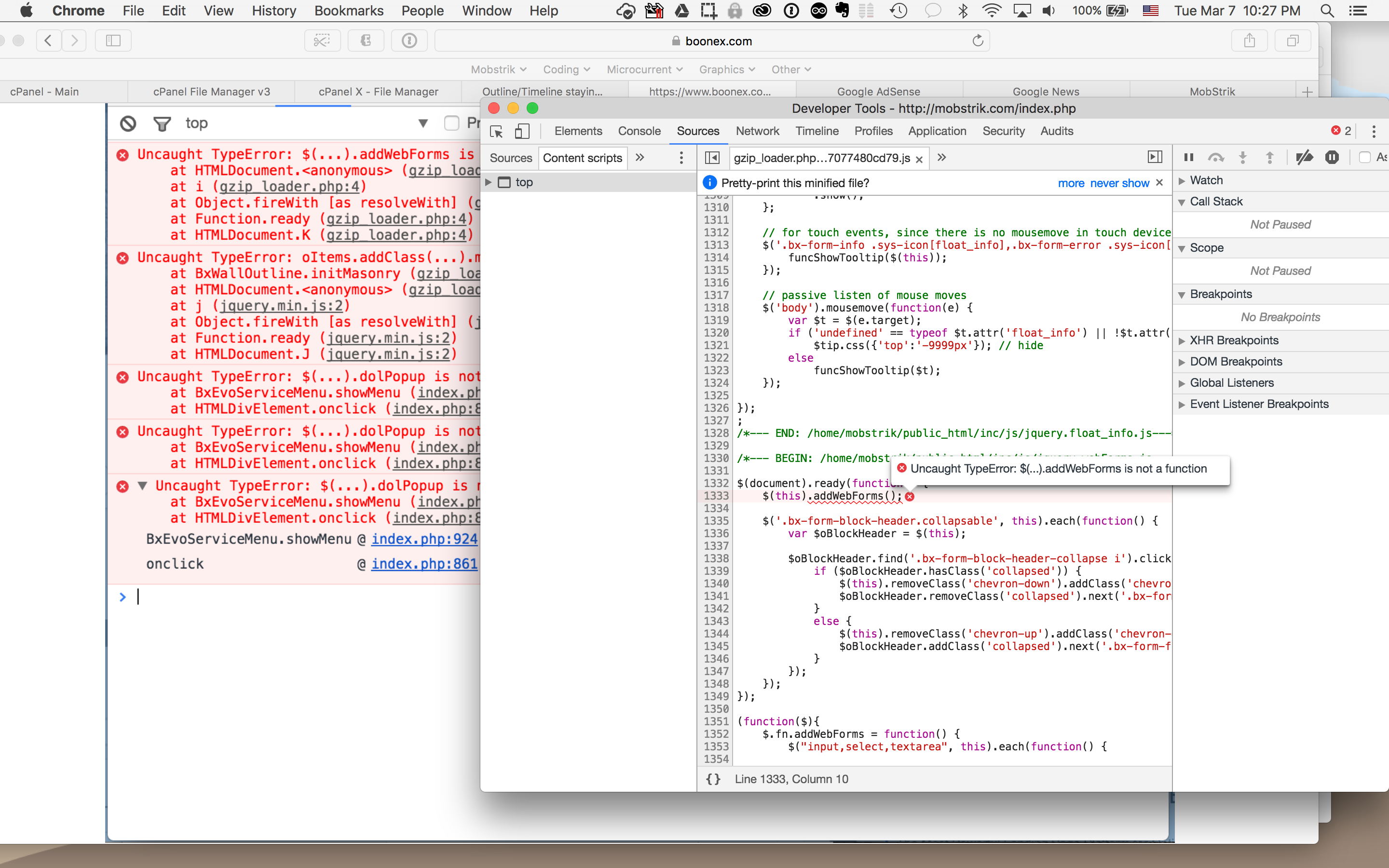The width and height of the screenshot is (1389, 868).
Task: Click the clear console icon
Action: pyautogui.click(x=128, y=123)
